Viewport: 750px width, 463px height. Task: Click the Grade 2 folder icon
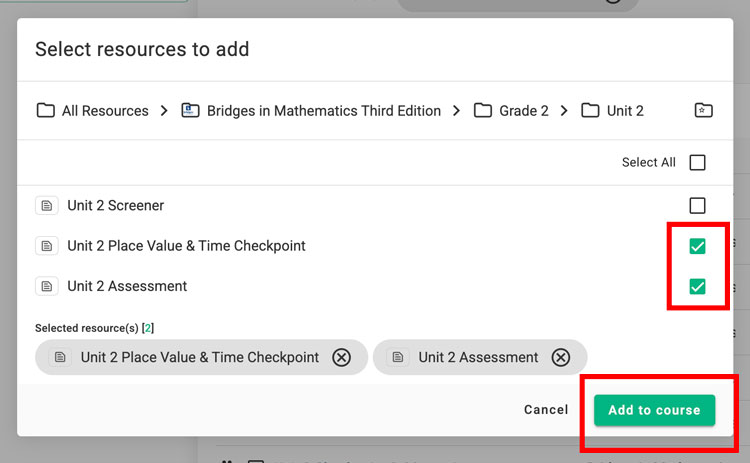click(x=483, y=111)
